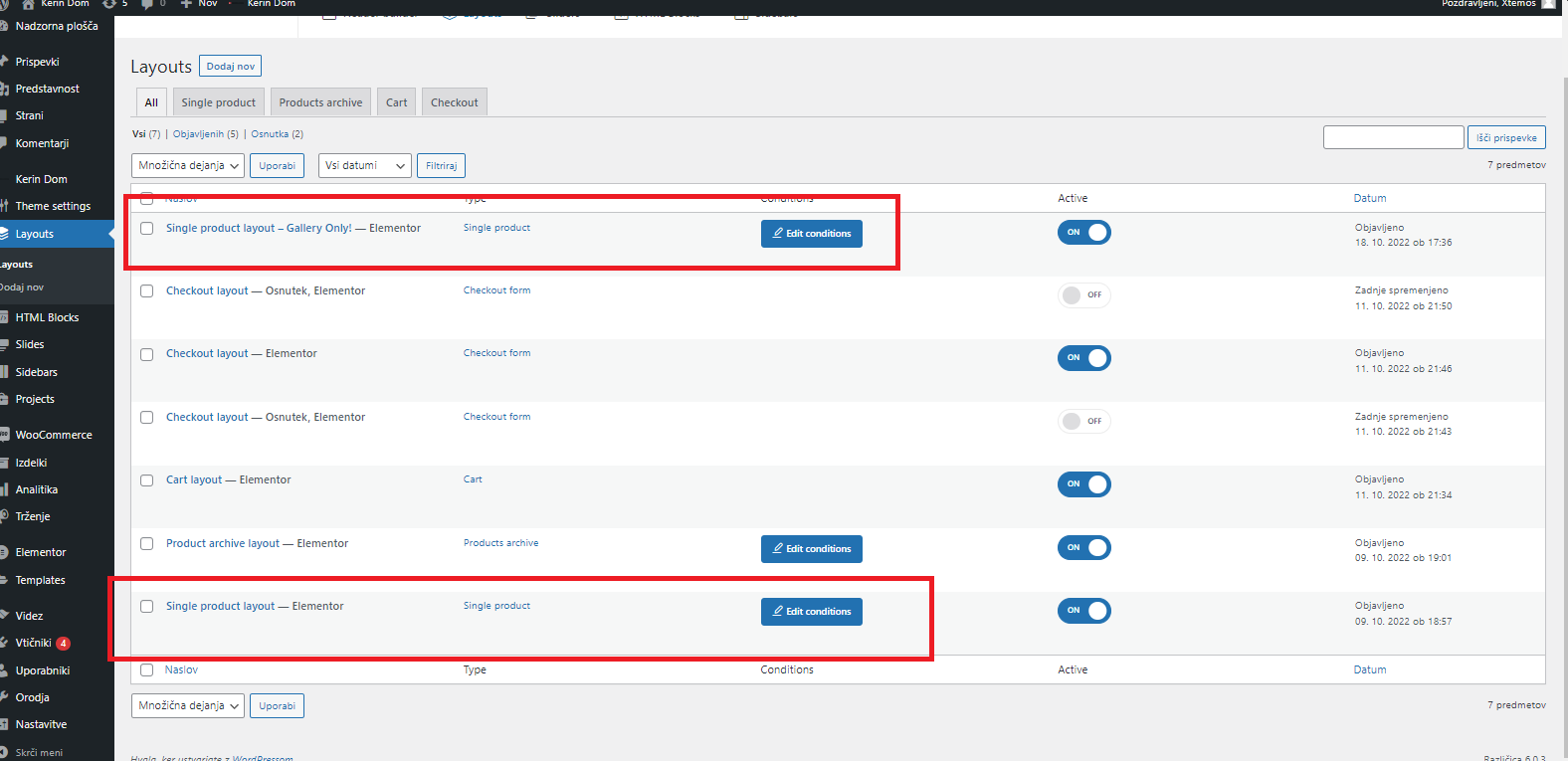Click the Prispevki pin icon
The width and height of the screenshot is (1568, 761).
[x=4, y=62]
